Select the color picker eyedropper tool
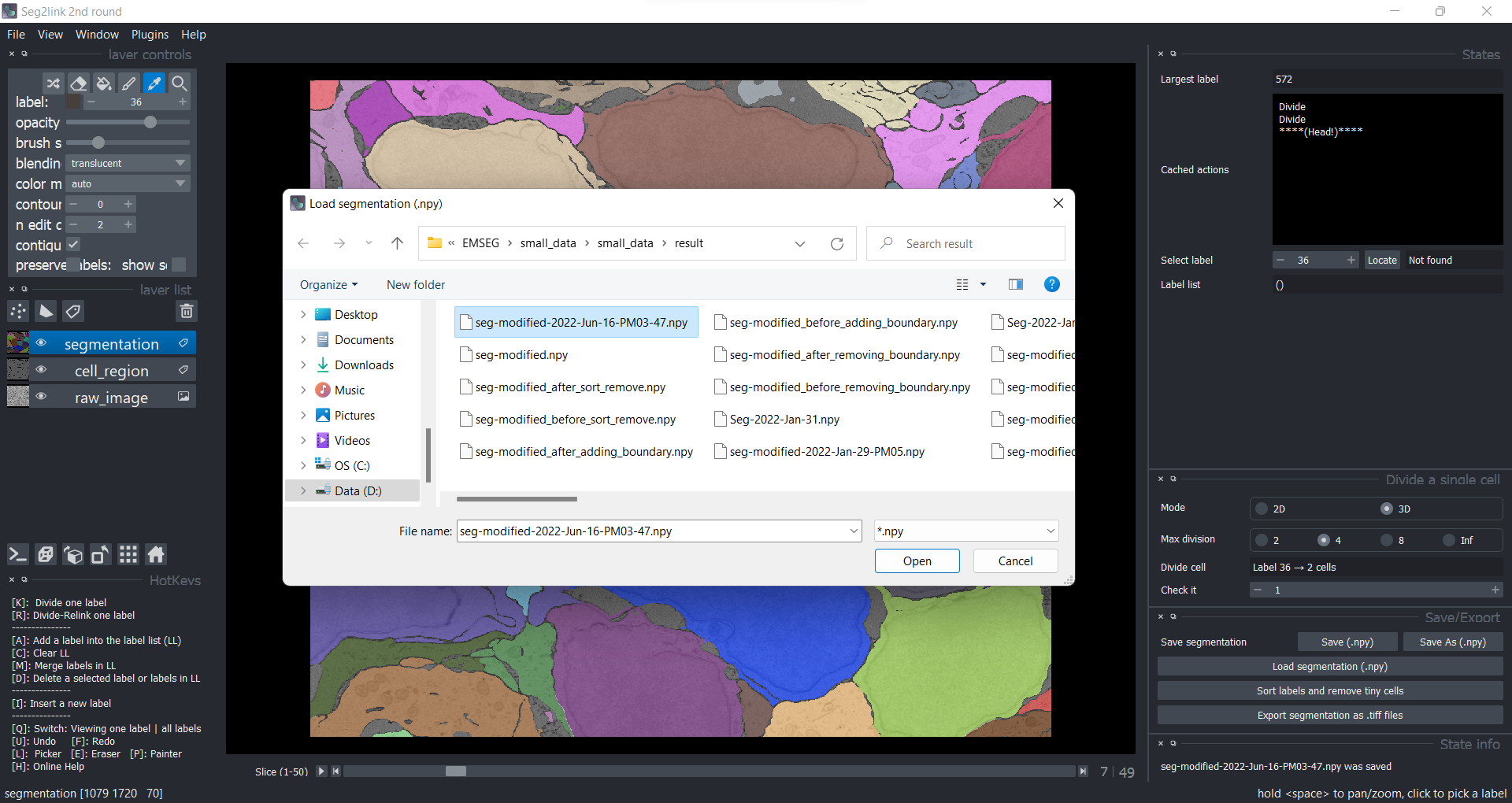The image size is (1512, 803). [154, 83]
